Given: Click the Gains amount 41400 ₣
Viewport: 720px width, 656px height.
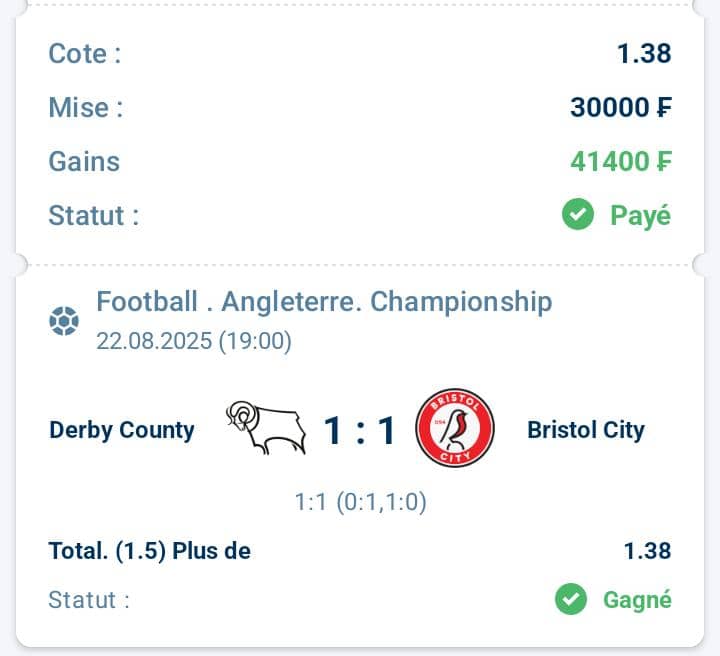Looking at the screenshot, I should coord(621,161).
